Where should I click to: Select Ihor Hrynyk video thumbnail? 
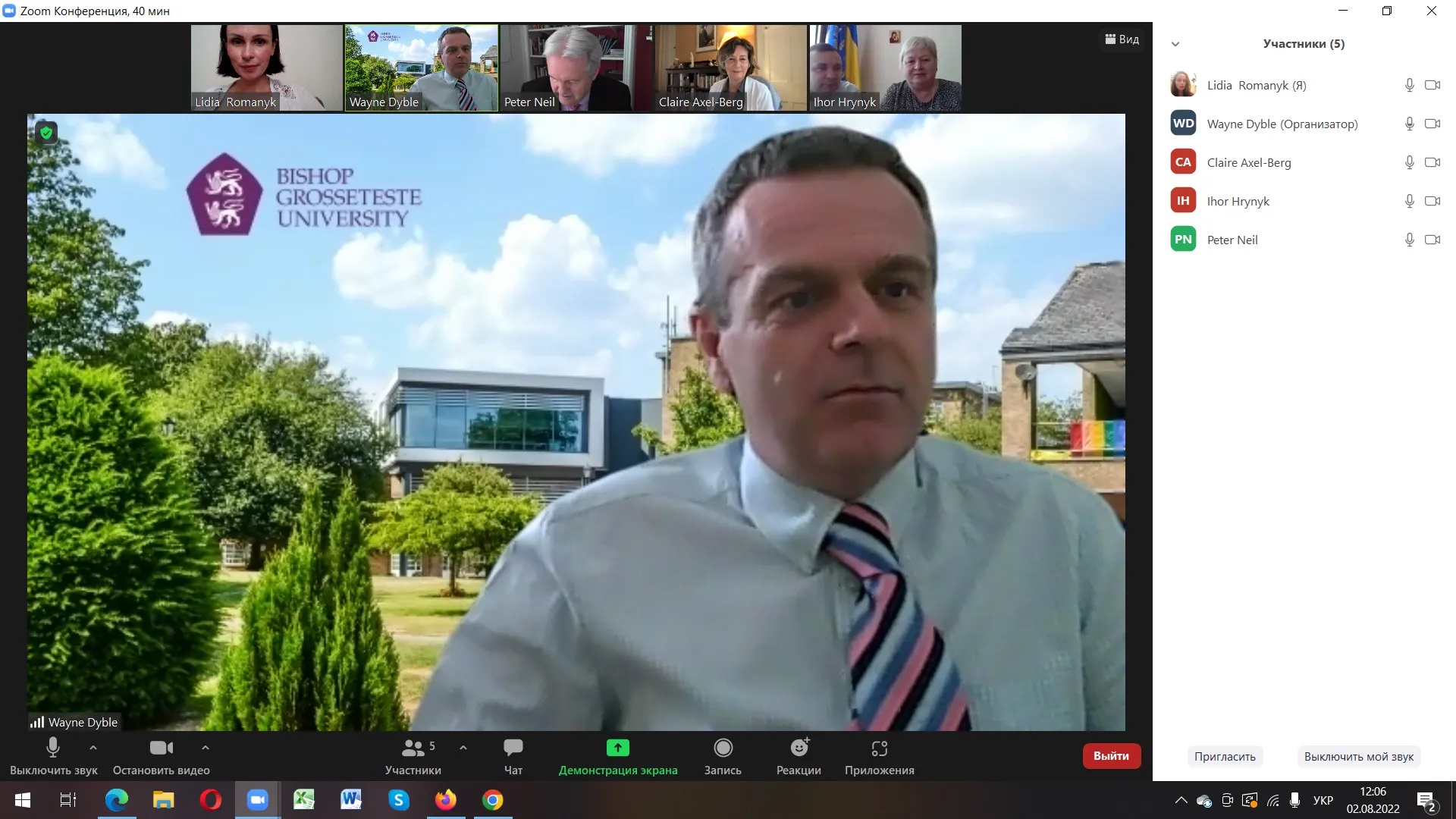coord(885,68)
